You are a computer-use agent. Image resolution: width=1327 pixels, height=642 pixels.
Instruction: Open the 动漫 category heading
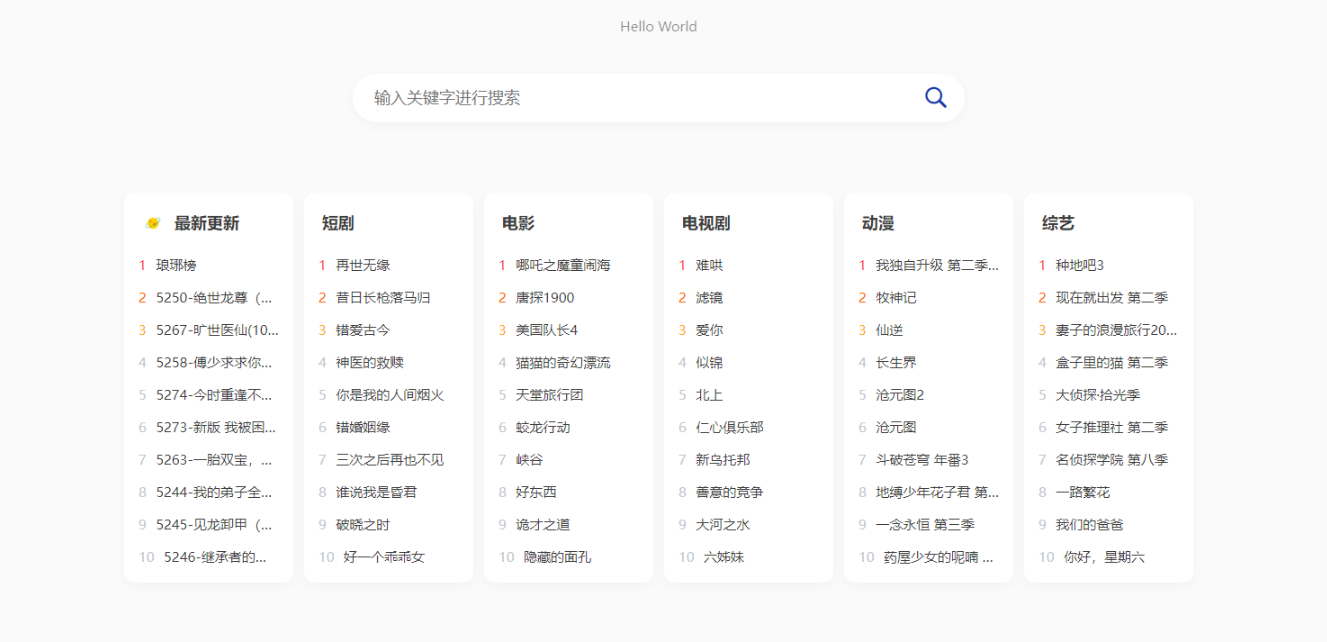click(x=878, y=223)
